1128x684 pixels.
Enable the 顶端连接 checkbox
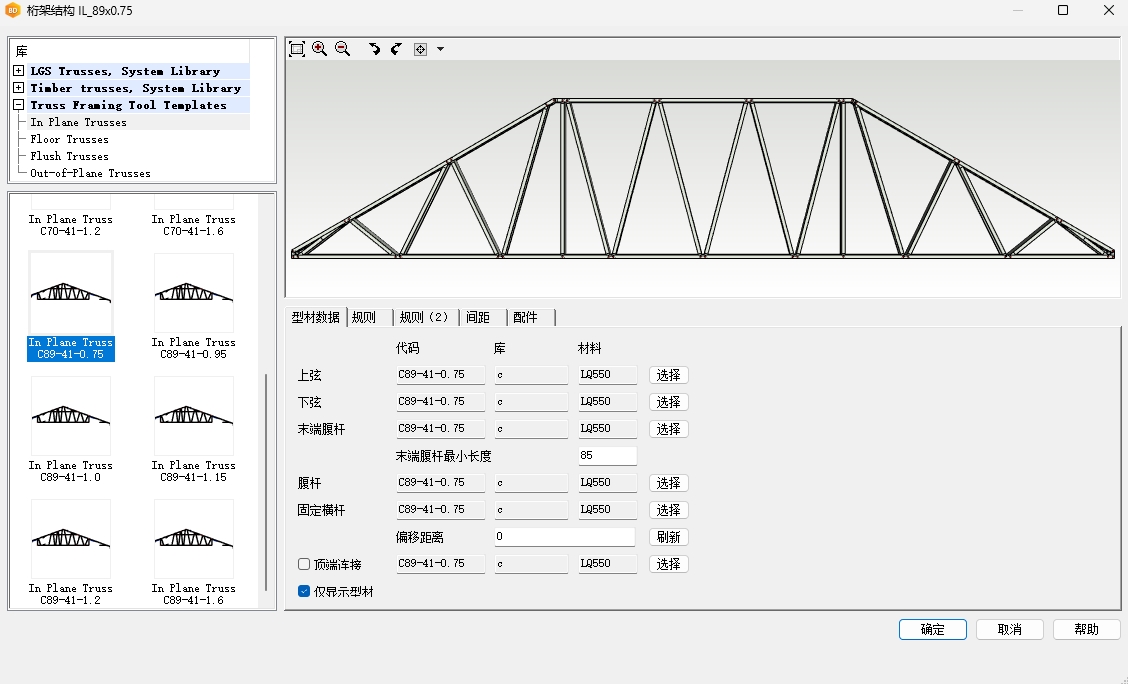[304, 564]
